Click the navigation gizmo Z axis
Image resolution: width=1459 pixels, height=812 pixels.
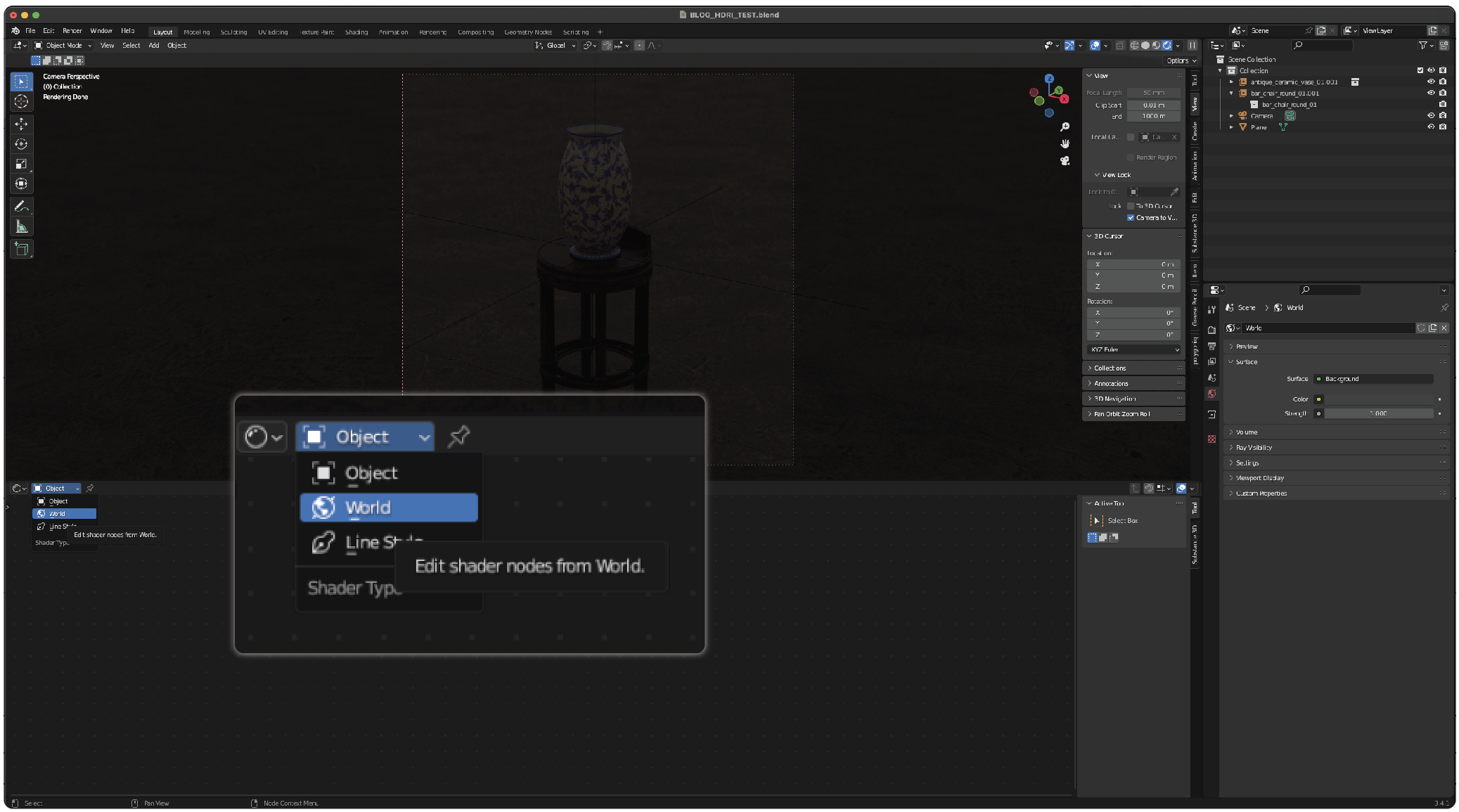click(x=1049, y=79)
